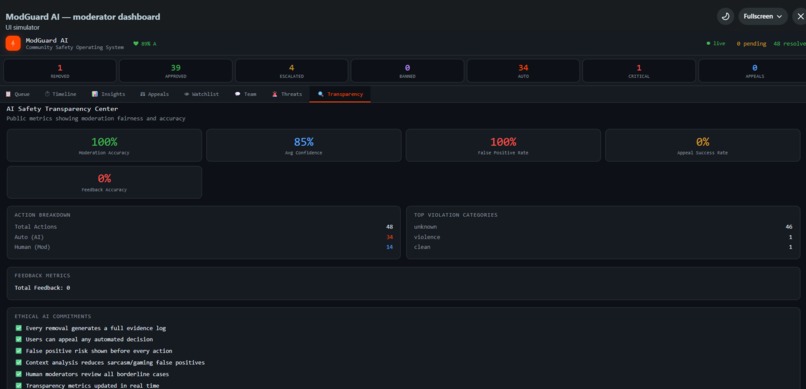This screenshot has height=389, width=806.
Task: View the Threats tab
Action: pos(287,94)
